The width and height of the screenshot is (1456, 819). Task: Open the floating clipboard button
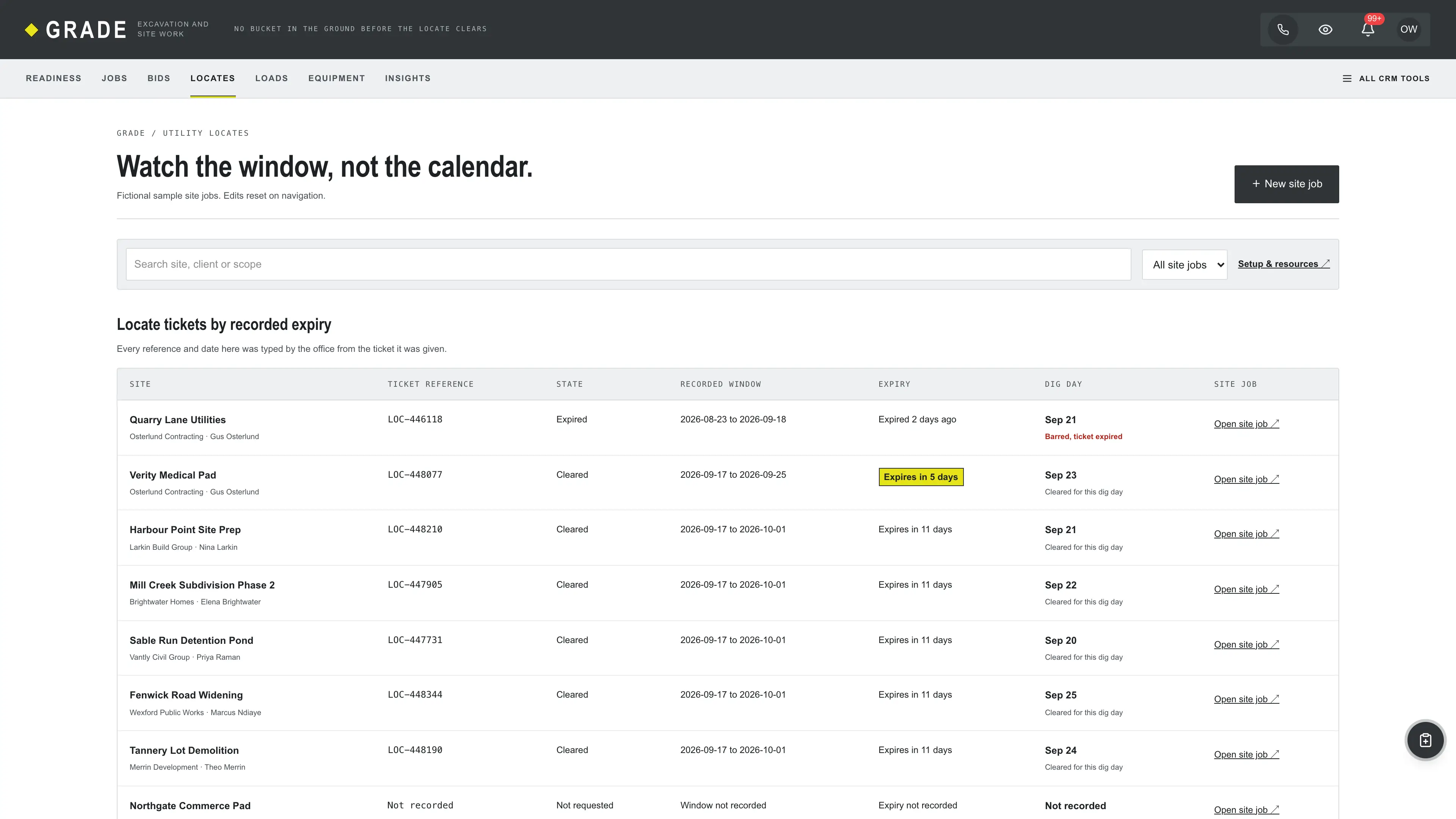point(1426,740)
